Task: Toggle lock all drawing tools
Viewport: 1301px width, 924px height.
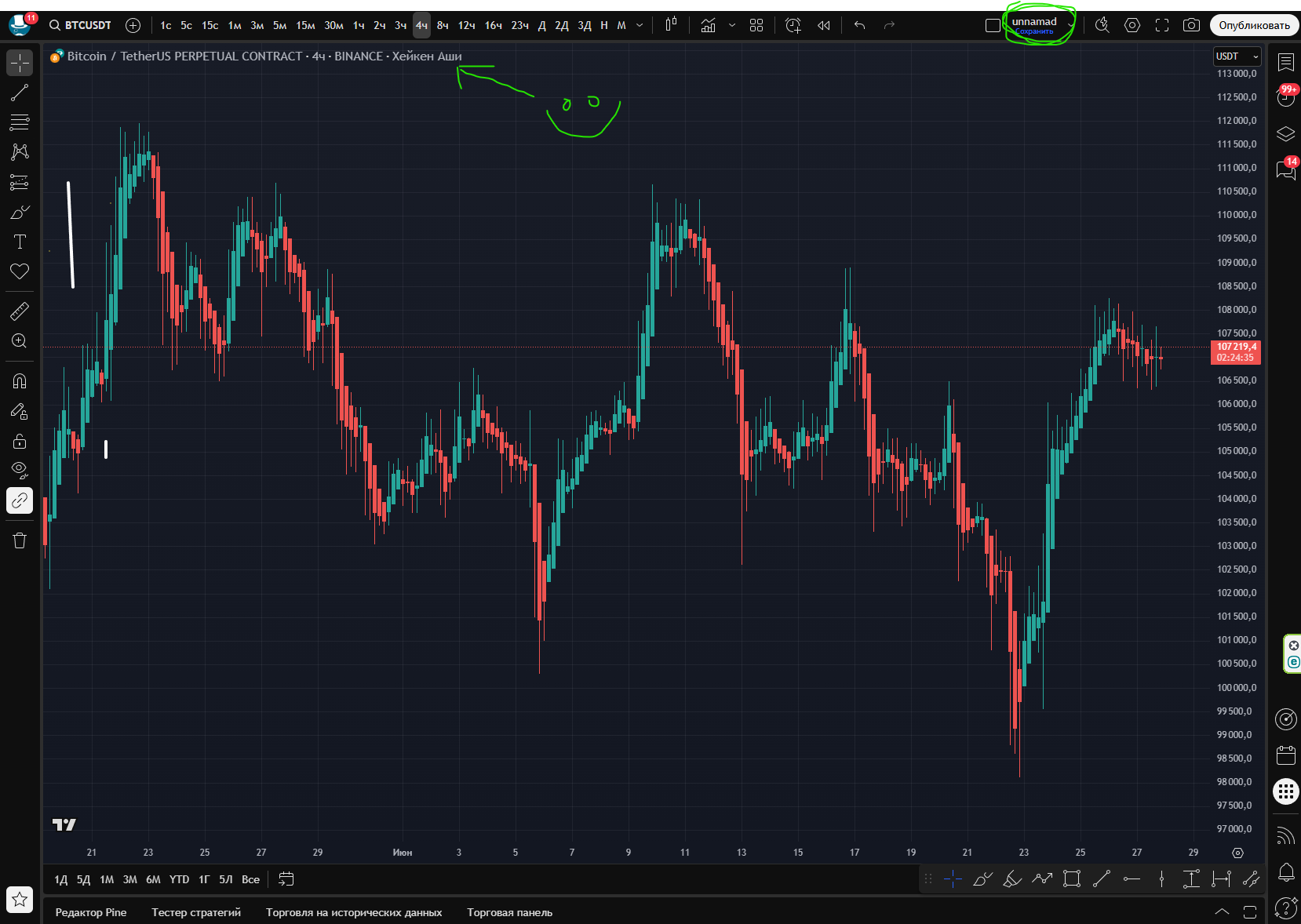Action: tap(20, 441)
